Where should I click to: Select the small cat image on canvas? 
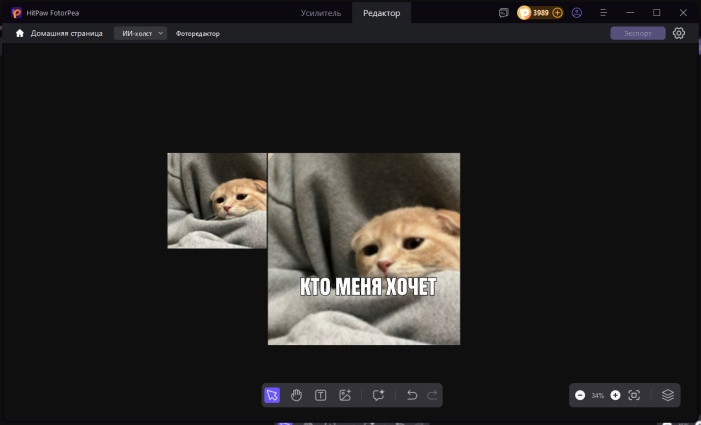217,201
